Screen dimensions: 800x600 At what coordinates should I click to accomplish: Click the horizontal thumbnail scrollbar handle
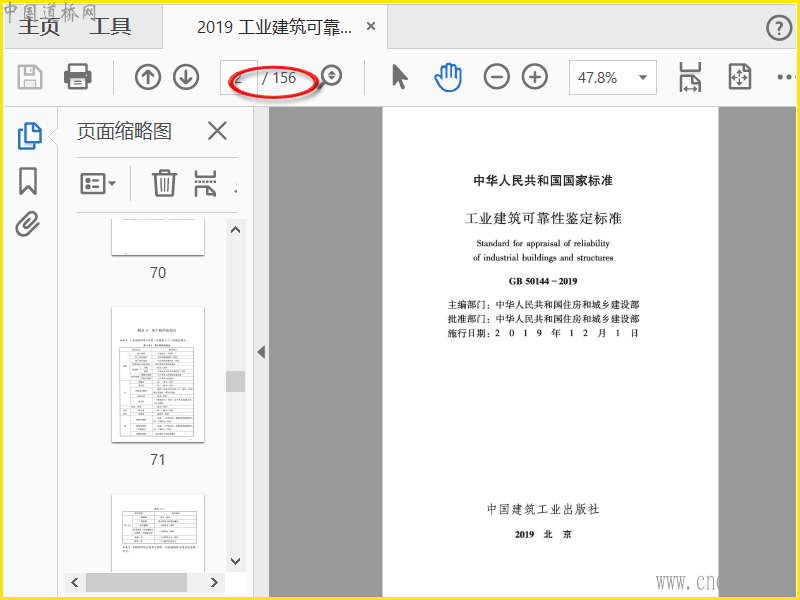(136, 582)
